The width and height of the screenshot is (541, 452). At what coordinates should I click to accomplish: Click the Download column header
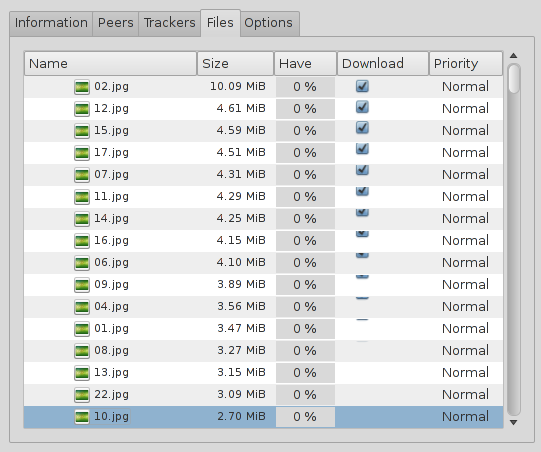pyautogui.click(x=383, y=63)
